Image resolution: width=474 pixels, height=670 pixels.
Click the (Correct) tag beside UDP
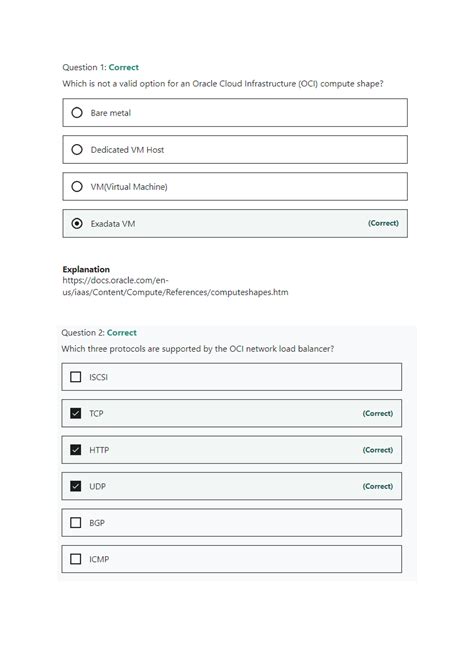click(x=378, y=486)
